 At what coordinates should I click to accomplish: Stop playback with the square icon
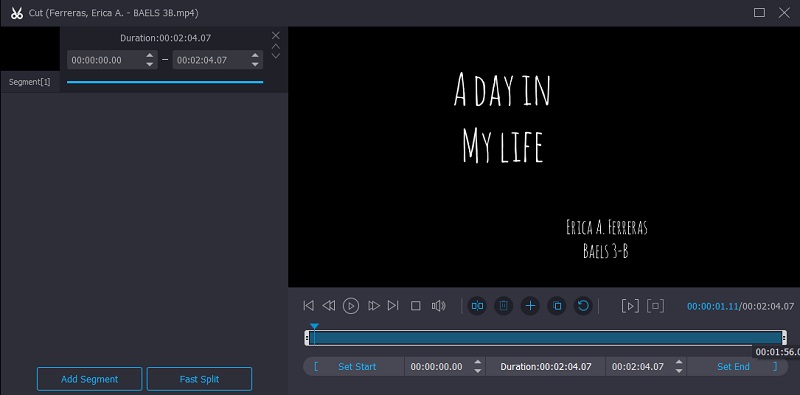click(x=416, y=306)
